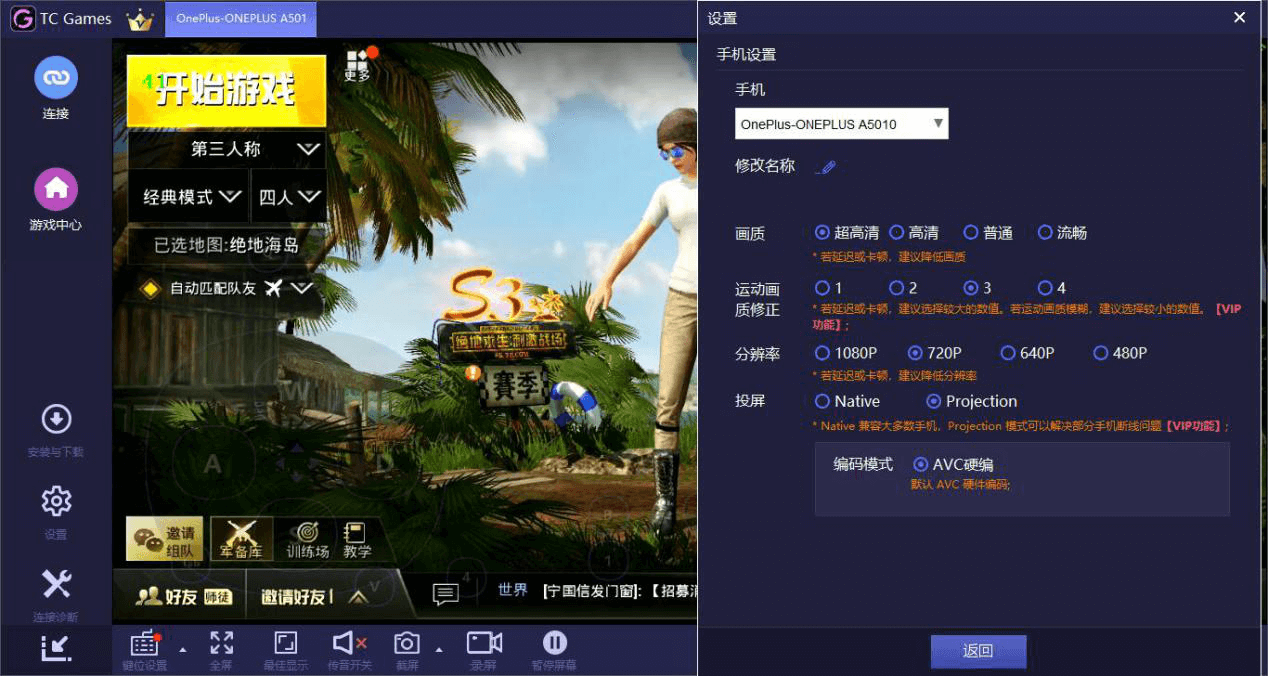Image resolution: width=1268 pixels, height=676 pixels.
Task: Start recording with 录屏 icon
Action: tap(484, 643)
